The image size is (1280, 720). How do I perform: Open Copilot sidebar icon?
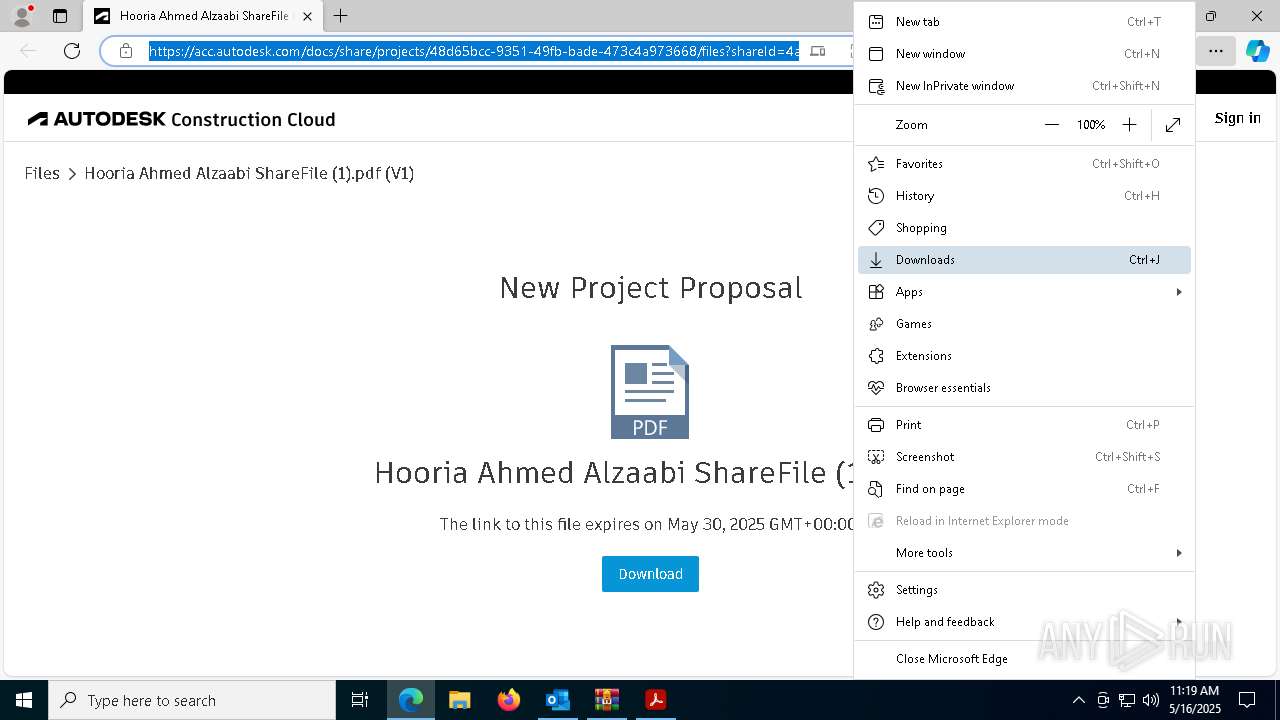[x=1257, y=51]
